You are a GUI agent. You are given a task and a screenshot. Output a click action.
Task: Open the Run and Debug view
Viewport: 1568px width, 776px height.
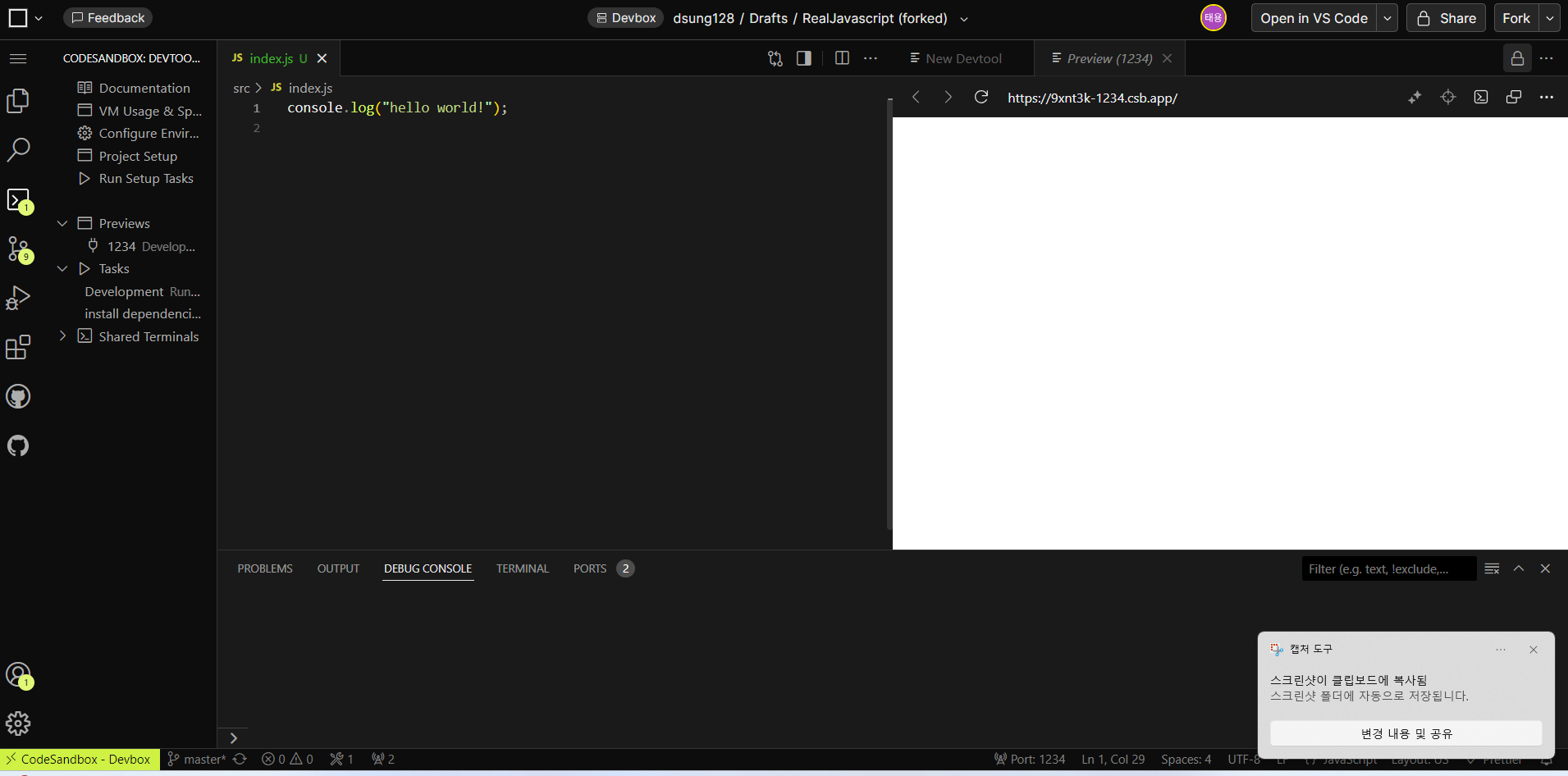[18, 298]
